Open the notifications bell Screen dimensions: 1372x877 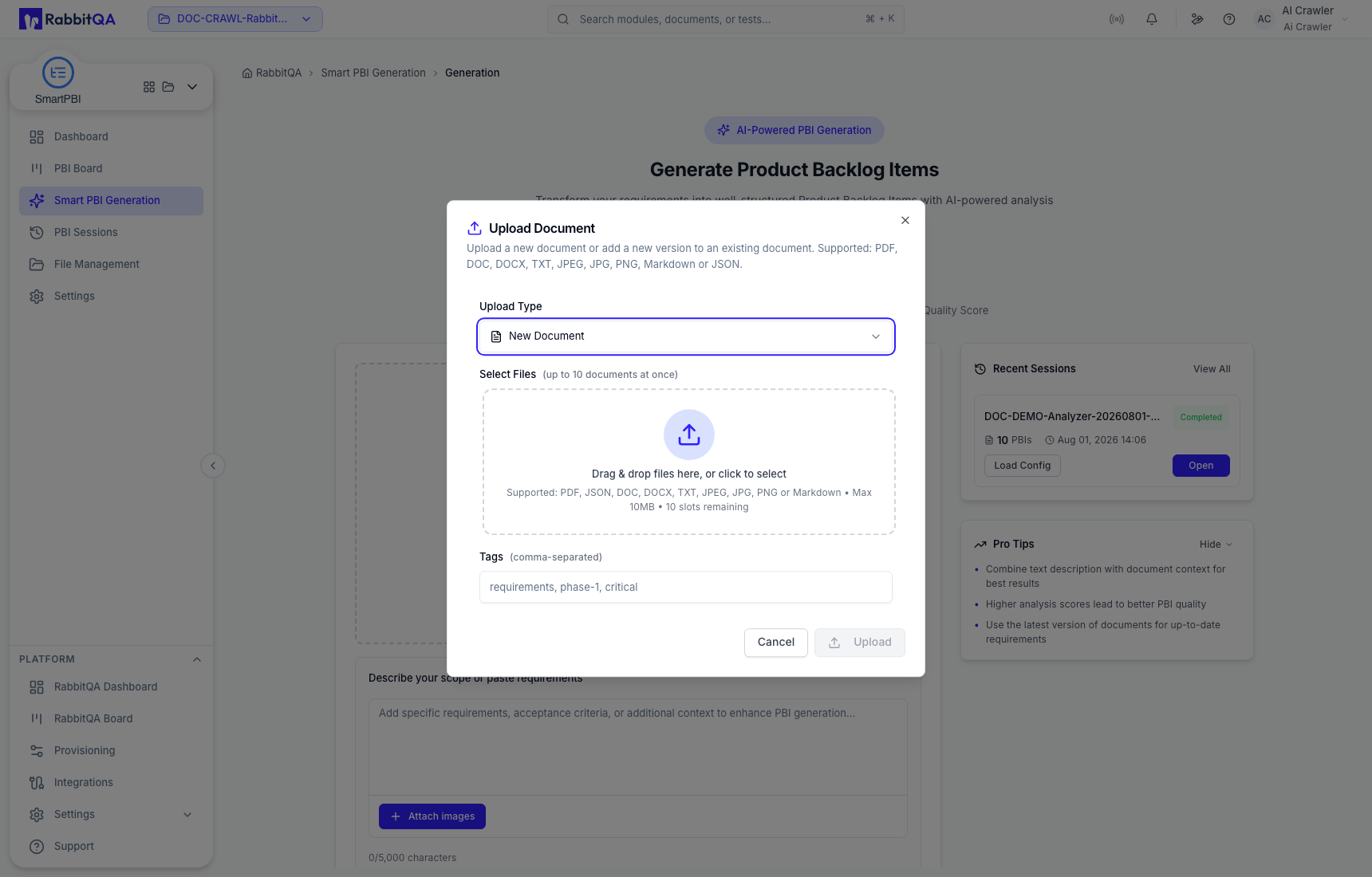(1152, 19)
